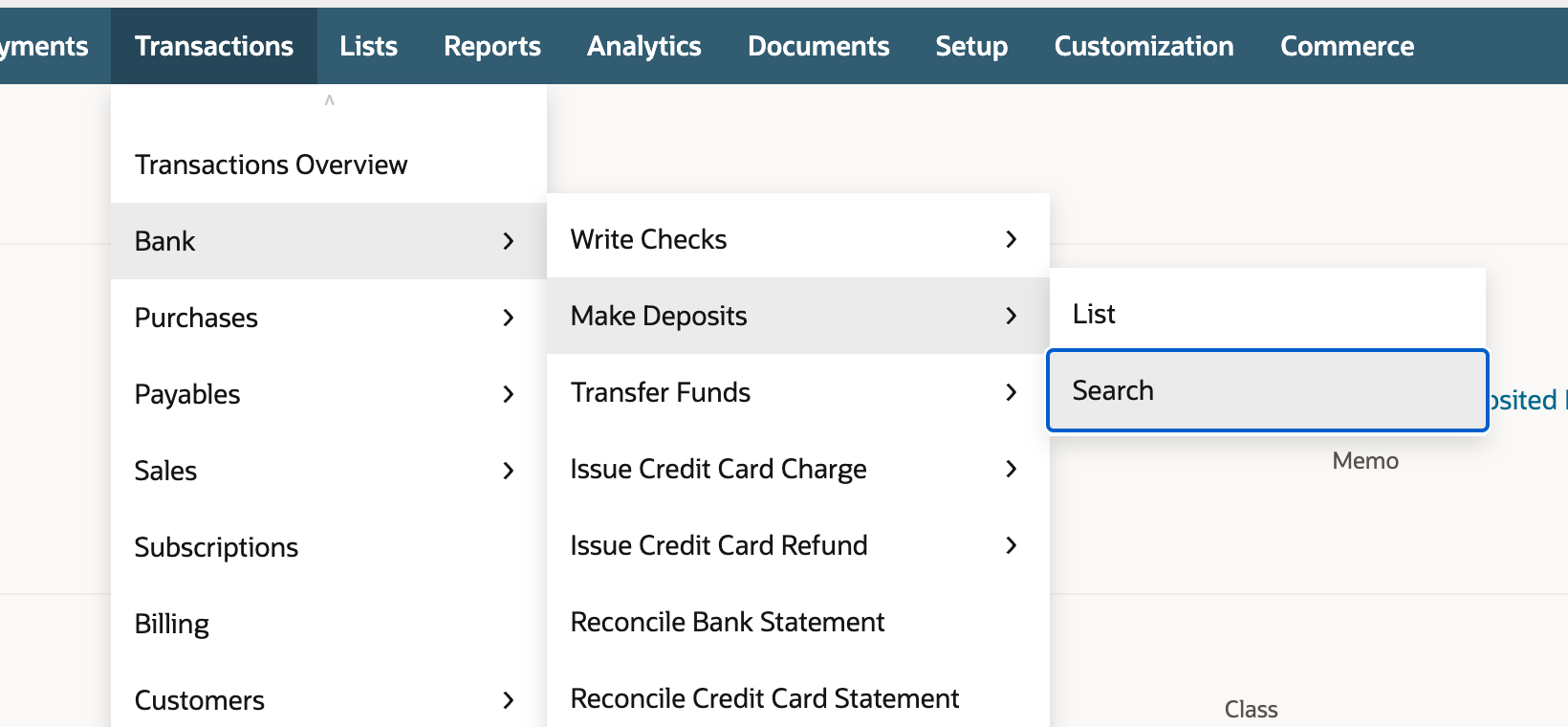Select the Payables menu item
Image resolution: width=1568 pixels, height=727 pixels.
pyautogui.click(x=329, y=394)
